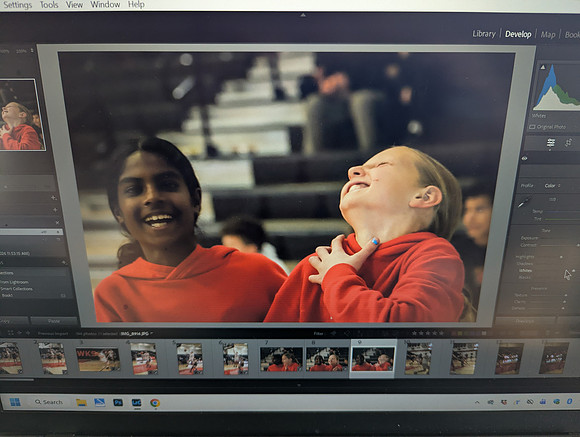The height and width of the screenshot is (437, 580).
Task: Open Photoshop from the taskbar
Action: coord(118,402)
